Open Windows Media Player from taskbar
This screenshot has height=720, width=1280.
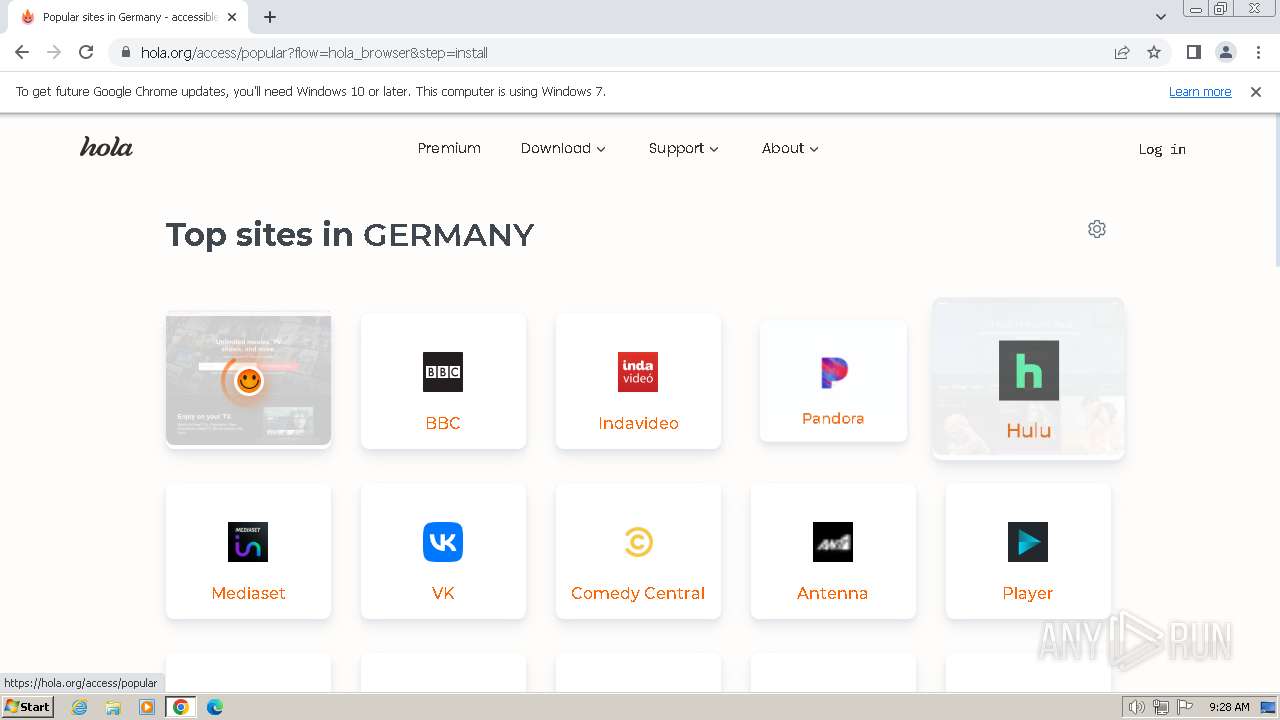(147, 707)
